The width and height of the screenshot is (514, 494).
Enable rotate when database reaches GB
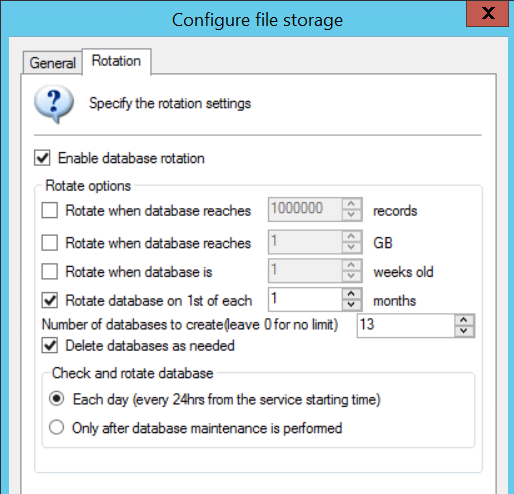pos(50,242)
